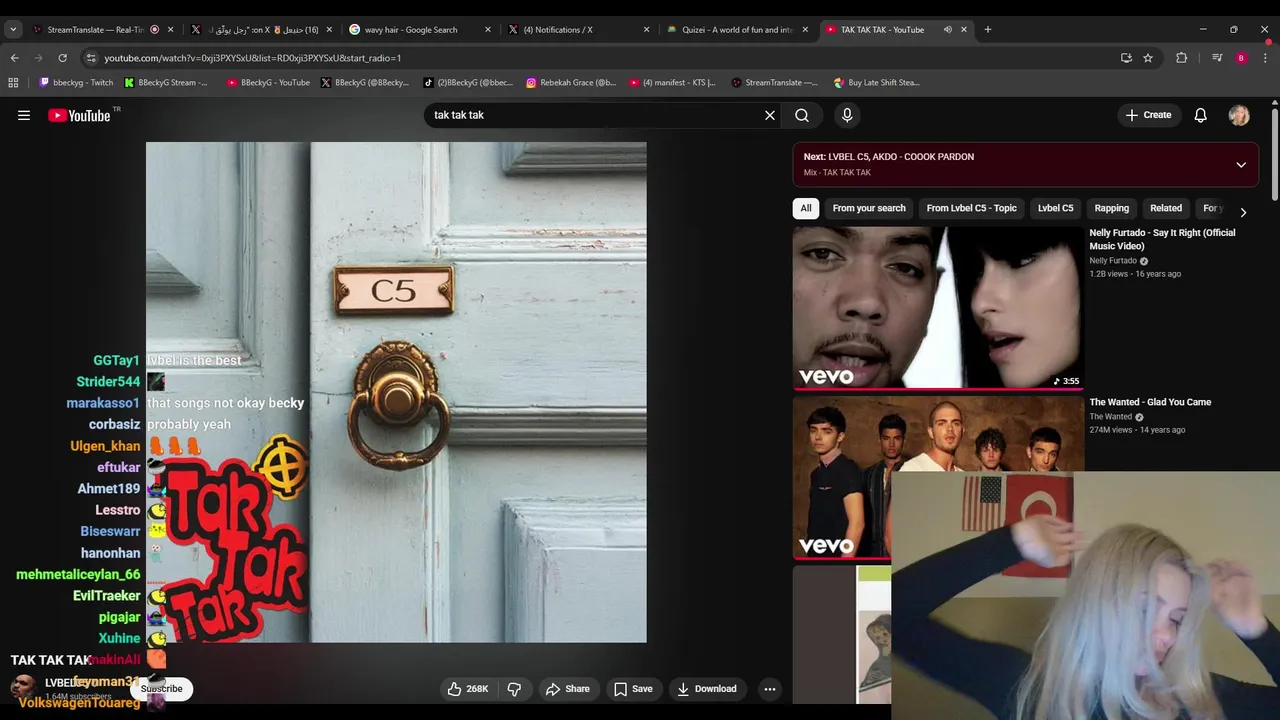This screenshot has width=1280, height=720.
Task: Reload the current page
Action: click(x=63, y=58)
